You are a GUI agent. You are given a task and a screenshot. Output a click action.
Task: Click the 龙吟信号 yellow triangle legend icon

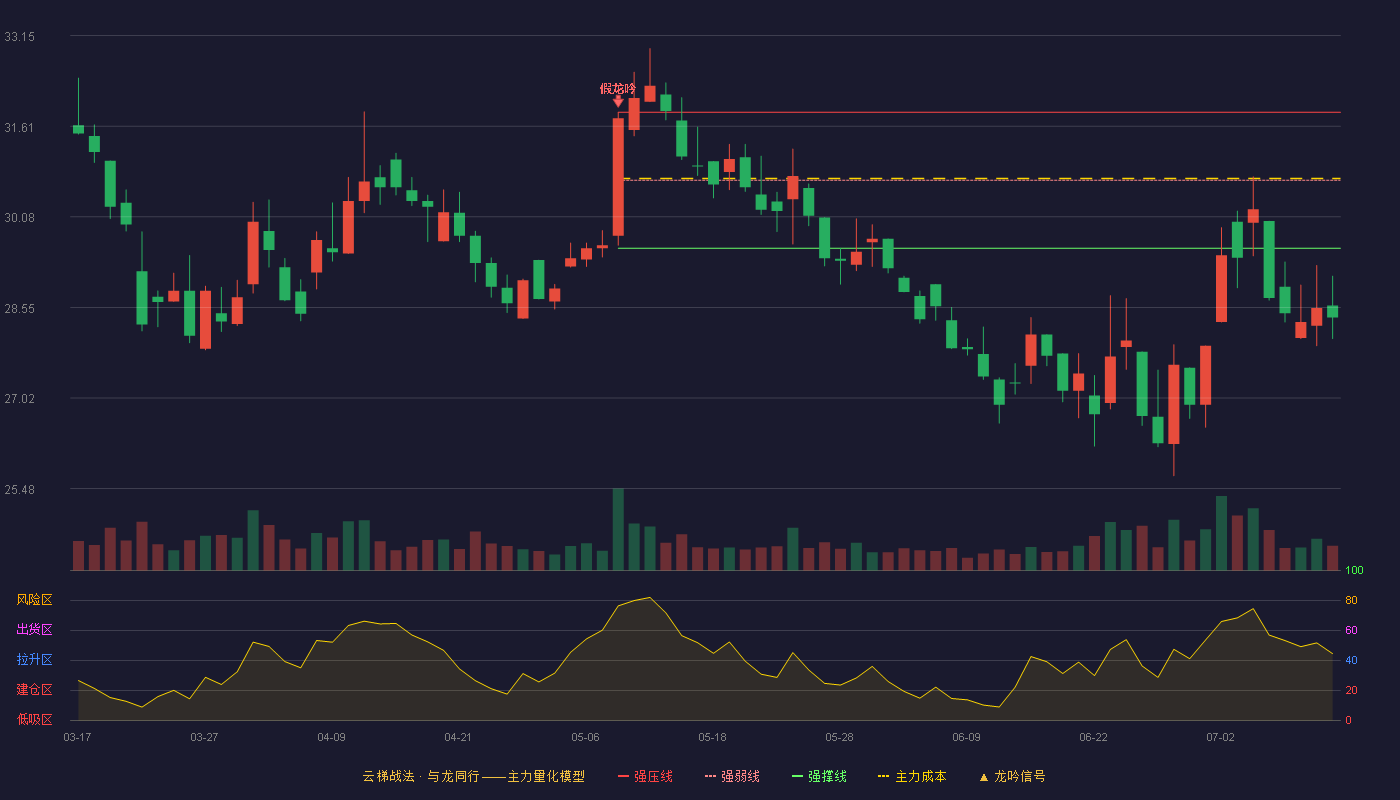pyautogui.click(x=983, y=777)
